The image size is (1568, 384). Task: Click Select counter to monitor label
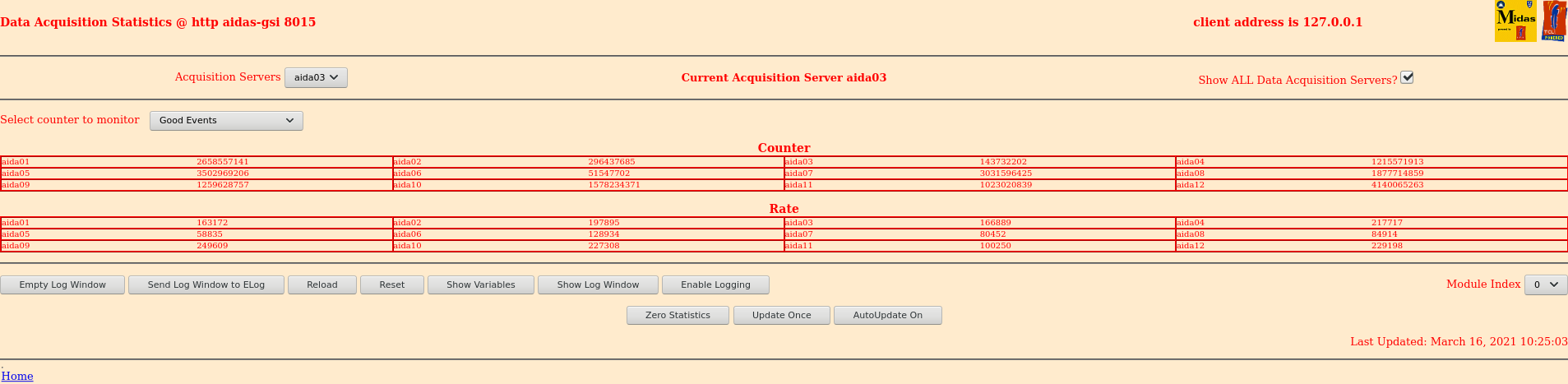point(70,120)
